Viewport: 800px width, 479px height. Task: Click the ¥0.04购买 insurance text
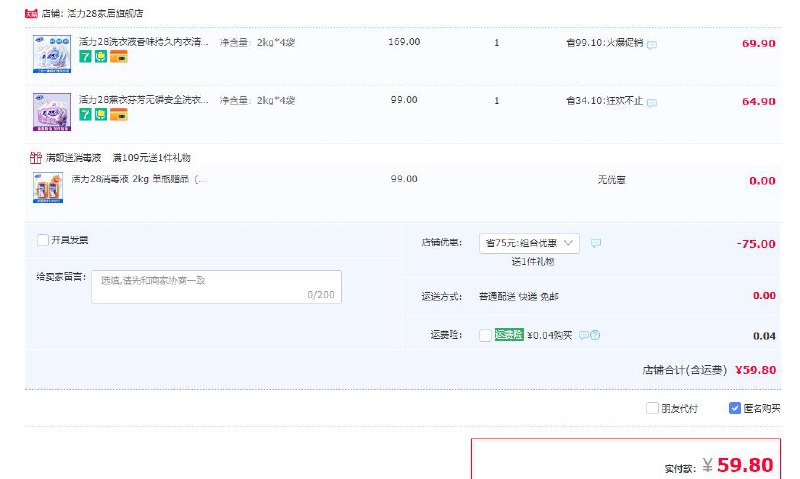[549, 335]
